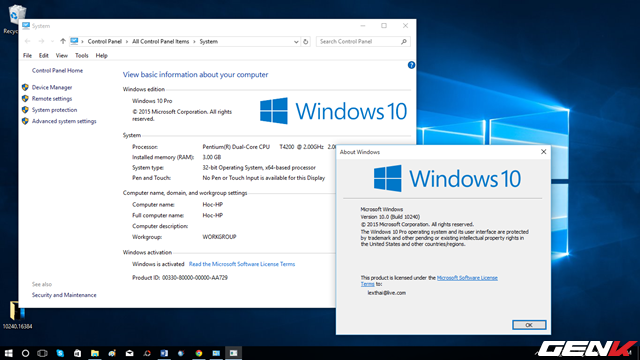Click the WORKGROUP value
The height and width of the screenshot is (360, 640).
219,237
